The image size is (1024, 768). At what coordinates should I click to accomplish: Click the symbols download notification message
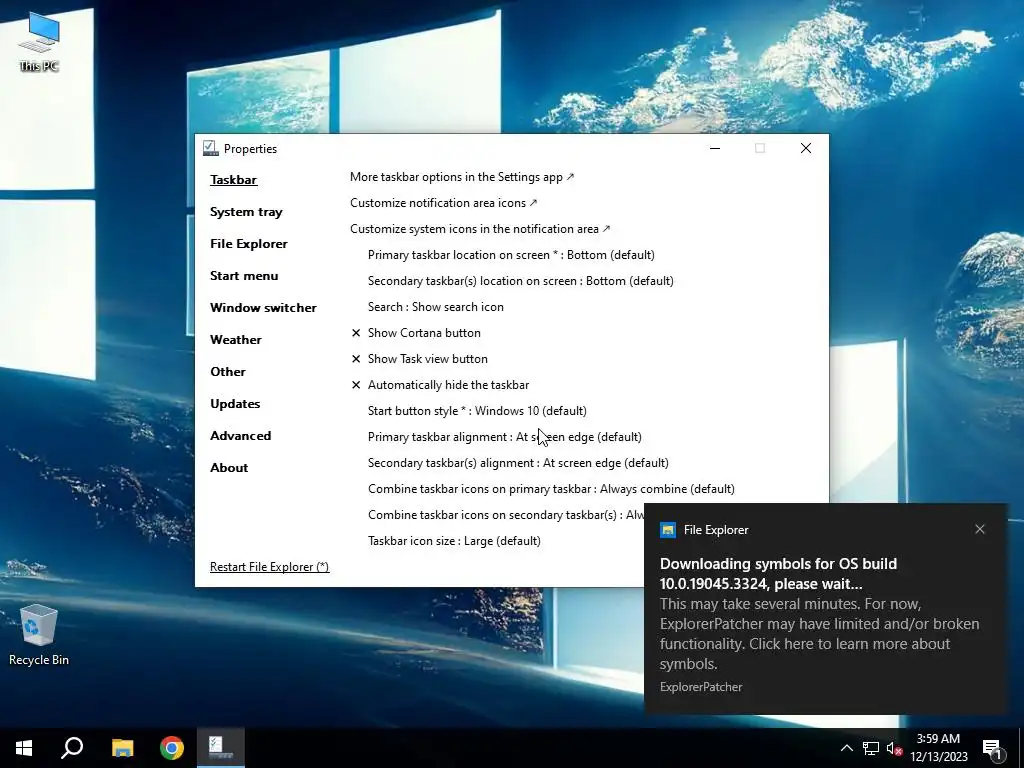coord(820,614)
